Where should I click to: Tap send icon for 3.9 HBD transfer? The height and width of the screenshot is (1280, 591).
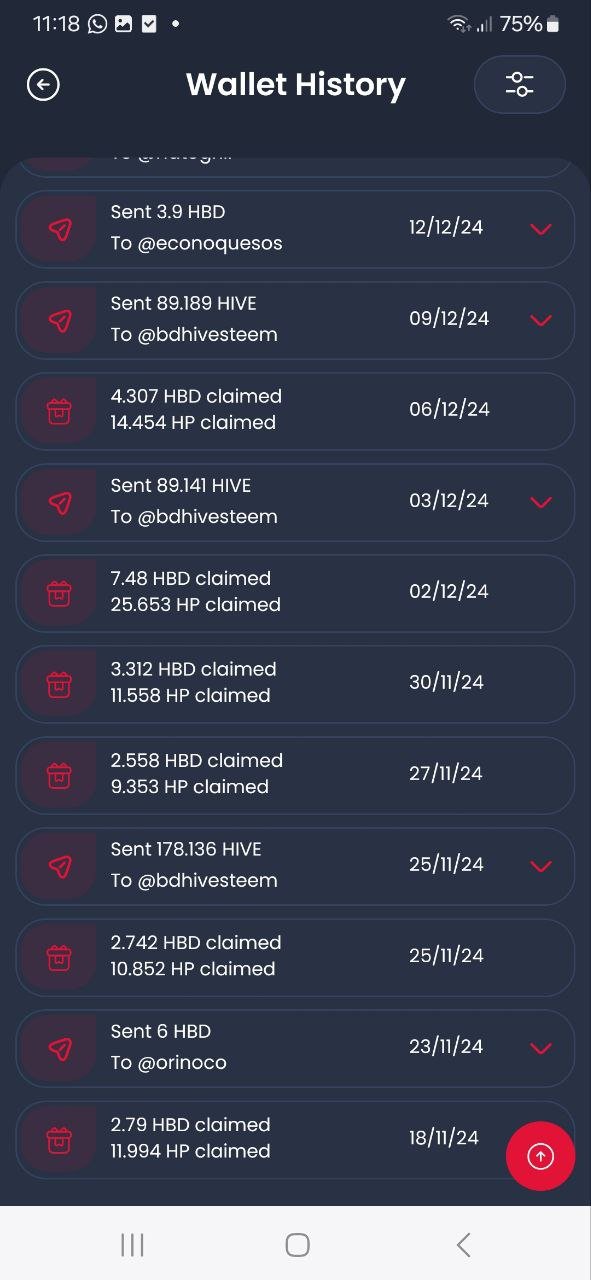coord(60,229)
